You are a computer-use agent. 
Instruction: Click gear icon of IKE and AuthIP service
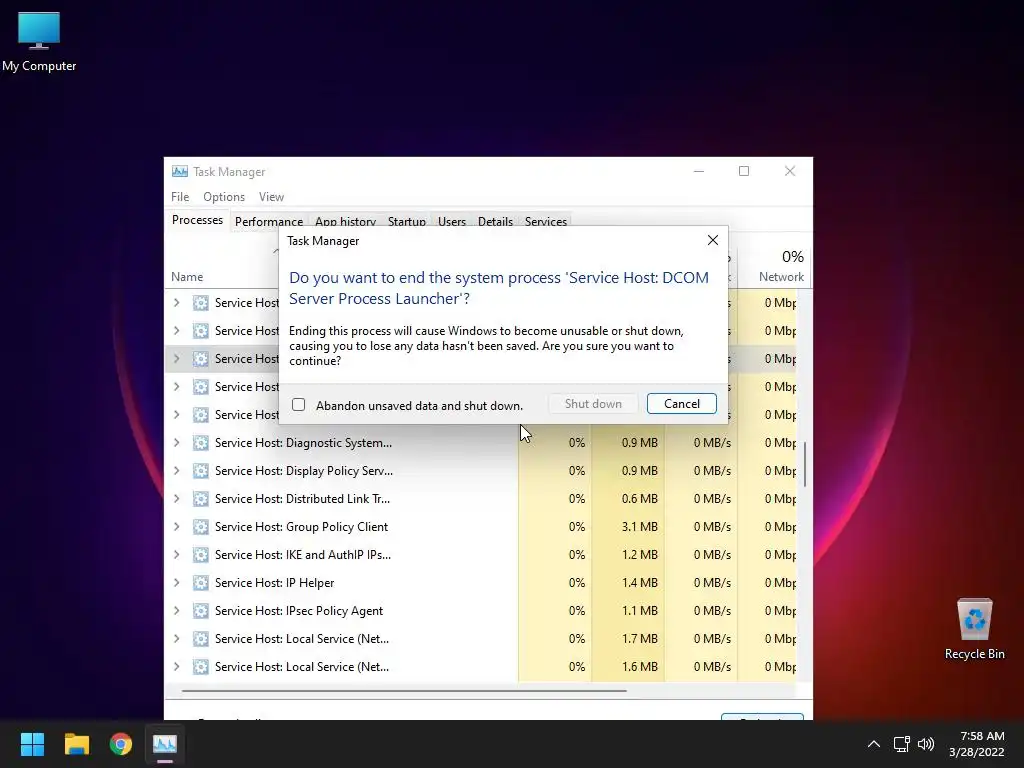(200, 555)
